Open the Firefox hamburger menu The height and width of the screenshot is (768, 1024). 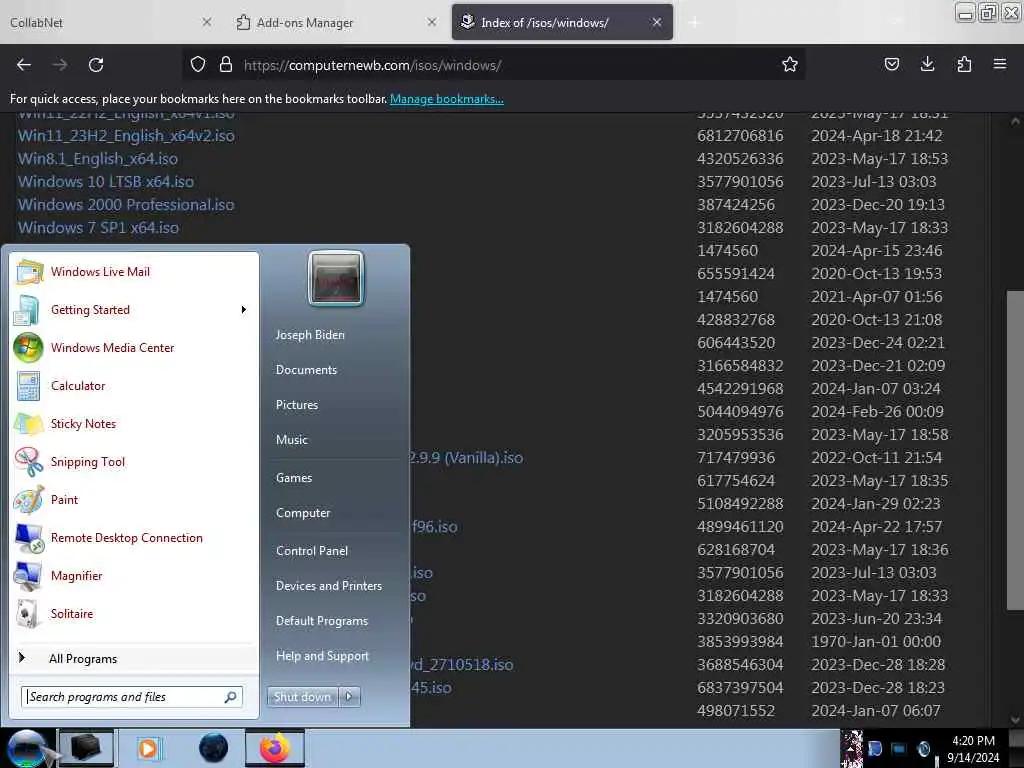tap(1000, 64)
